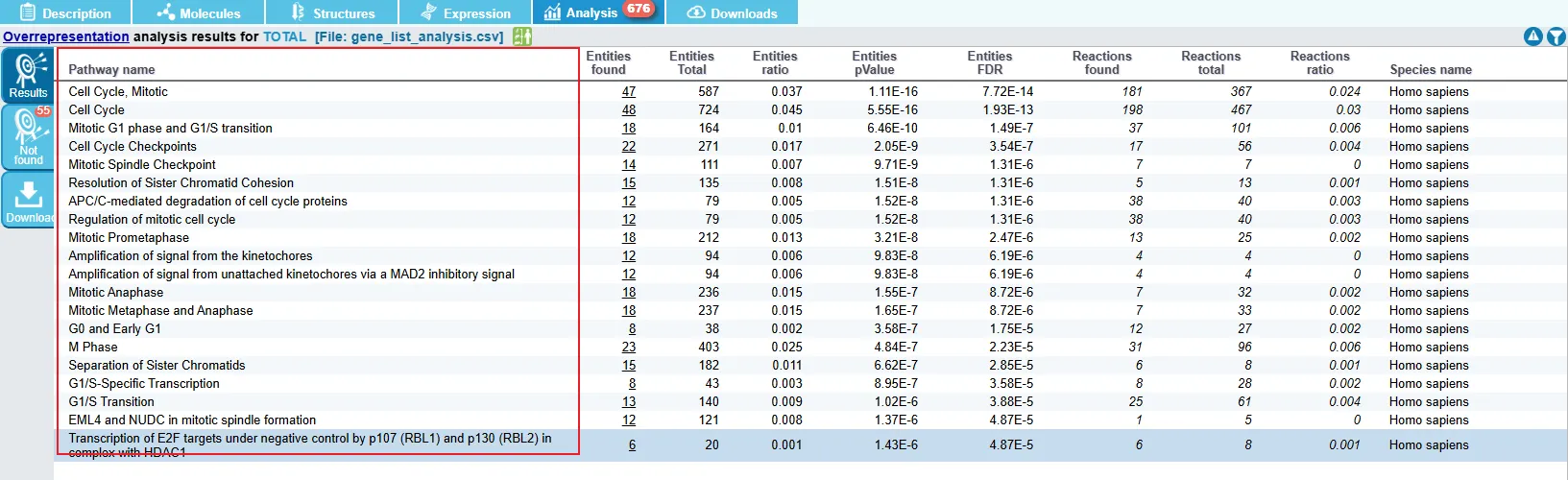Open entities found count 47

pyautogui.click(x=628, y=91)
